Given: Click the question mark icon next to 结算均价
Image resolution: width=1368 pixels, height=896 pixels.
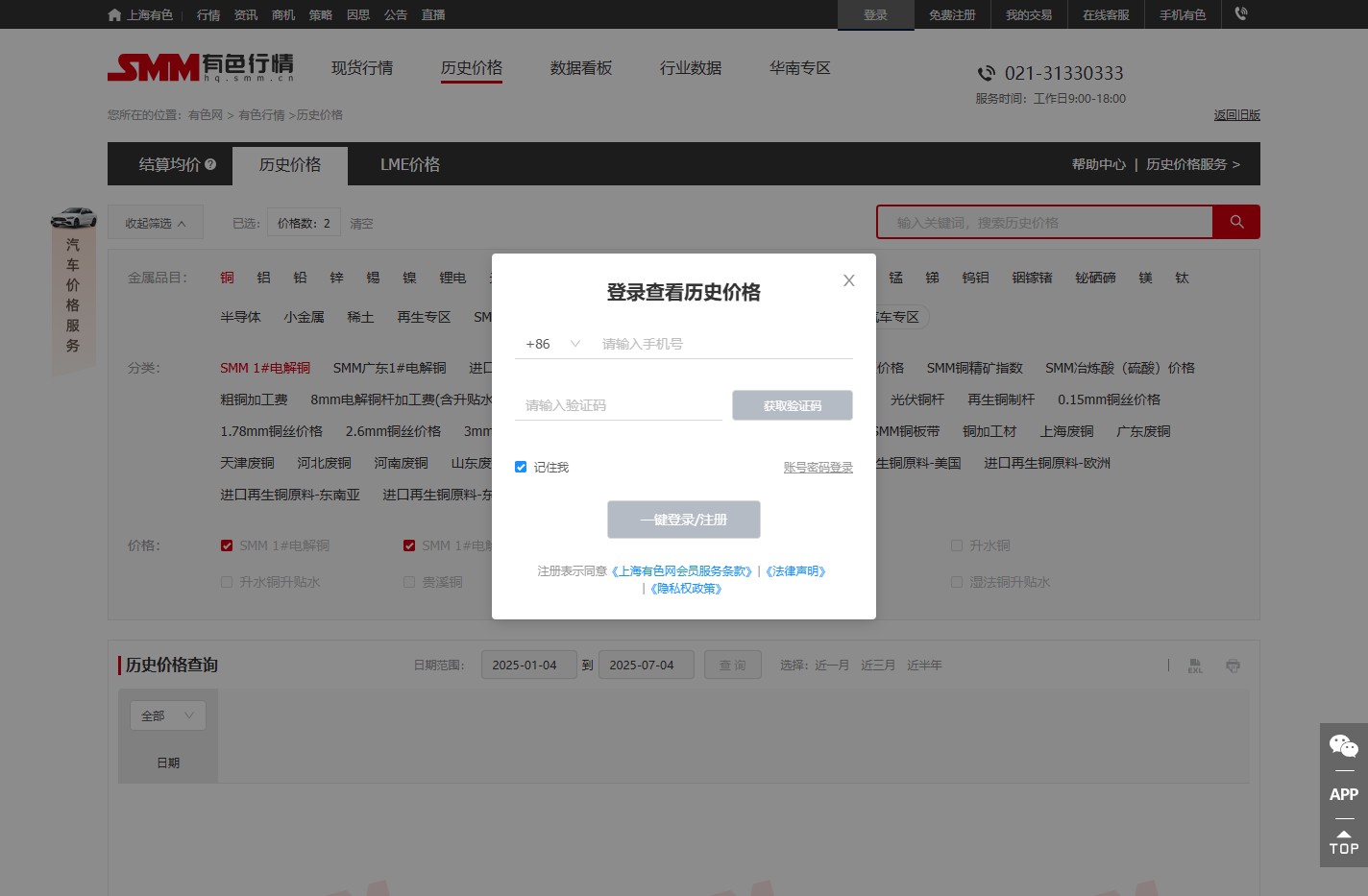Looking at the screenshot, I should [x=210, y=164].
